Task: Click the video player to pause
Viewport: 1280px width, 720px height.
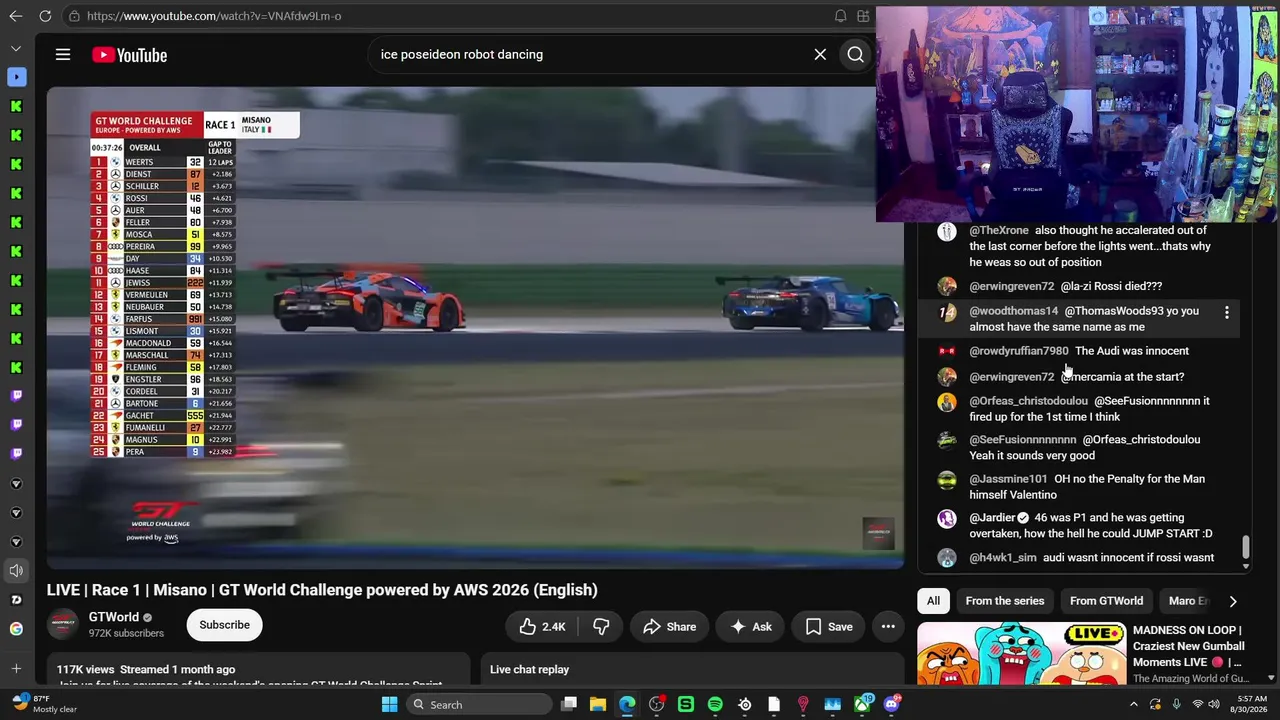Action: pos(475,328)
